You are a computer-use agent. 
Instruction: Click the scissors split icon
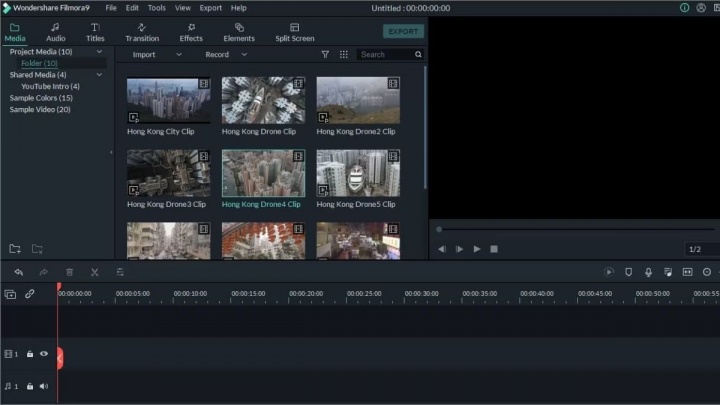click(x=95, y=272)
